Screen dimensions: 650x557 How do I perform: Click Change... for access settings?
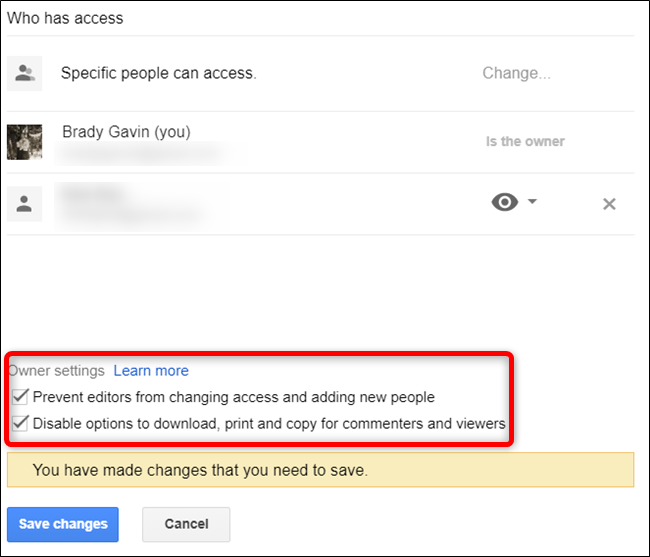pyautogui.click(x=516, y=73)
